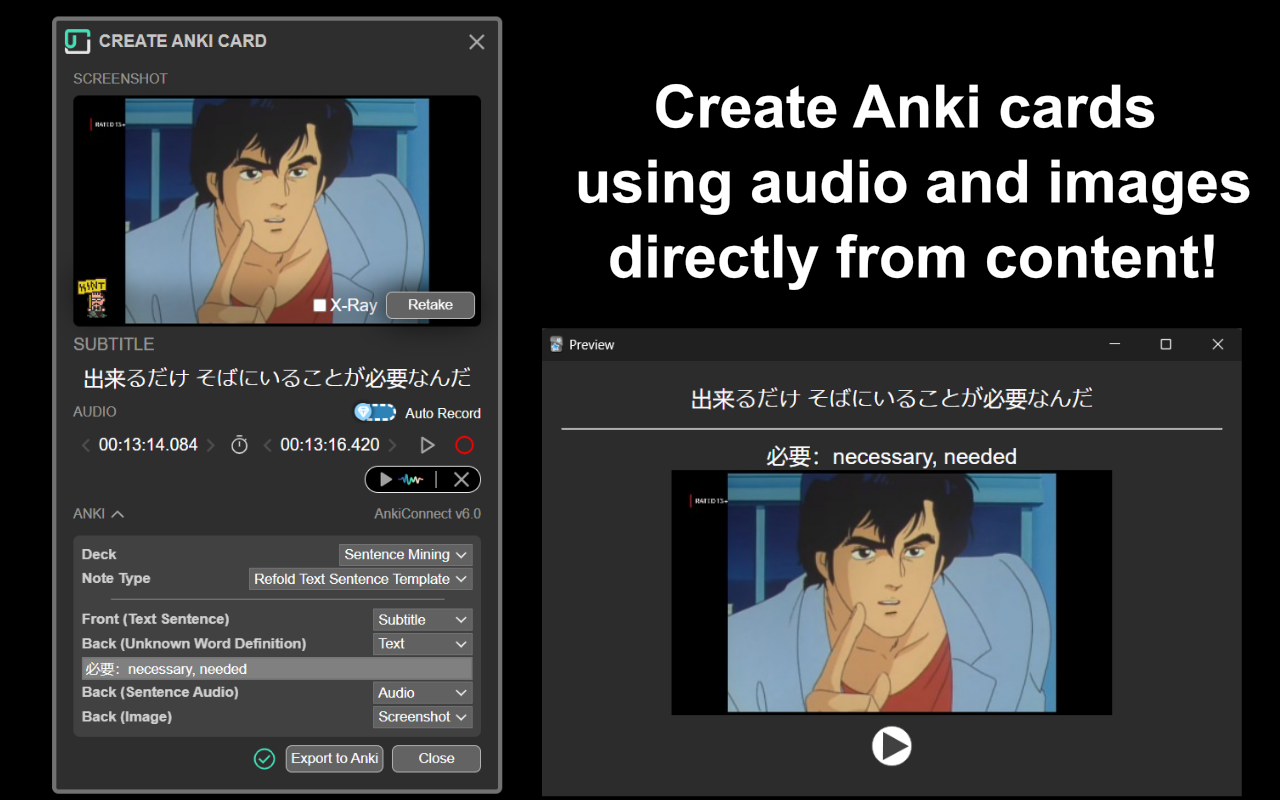This screenshot has height=800, width=1280.
Task: Open the Deck dropdown showing Sentence Mining
Action: coord(405,554)
